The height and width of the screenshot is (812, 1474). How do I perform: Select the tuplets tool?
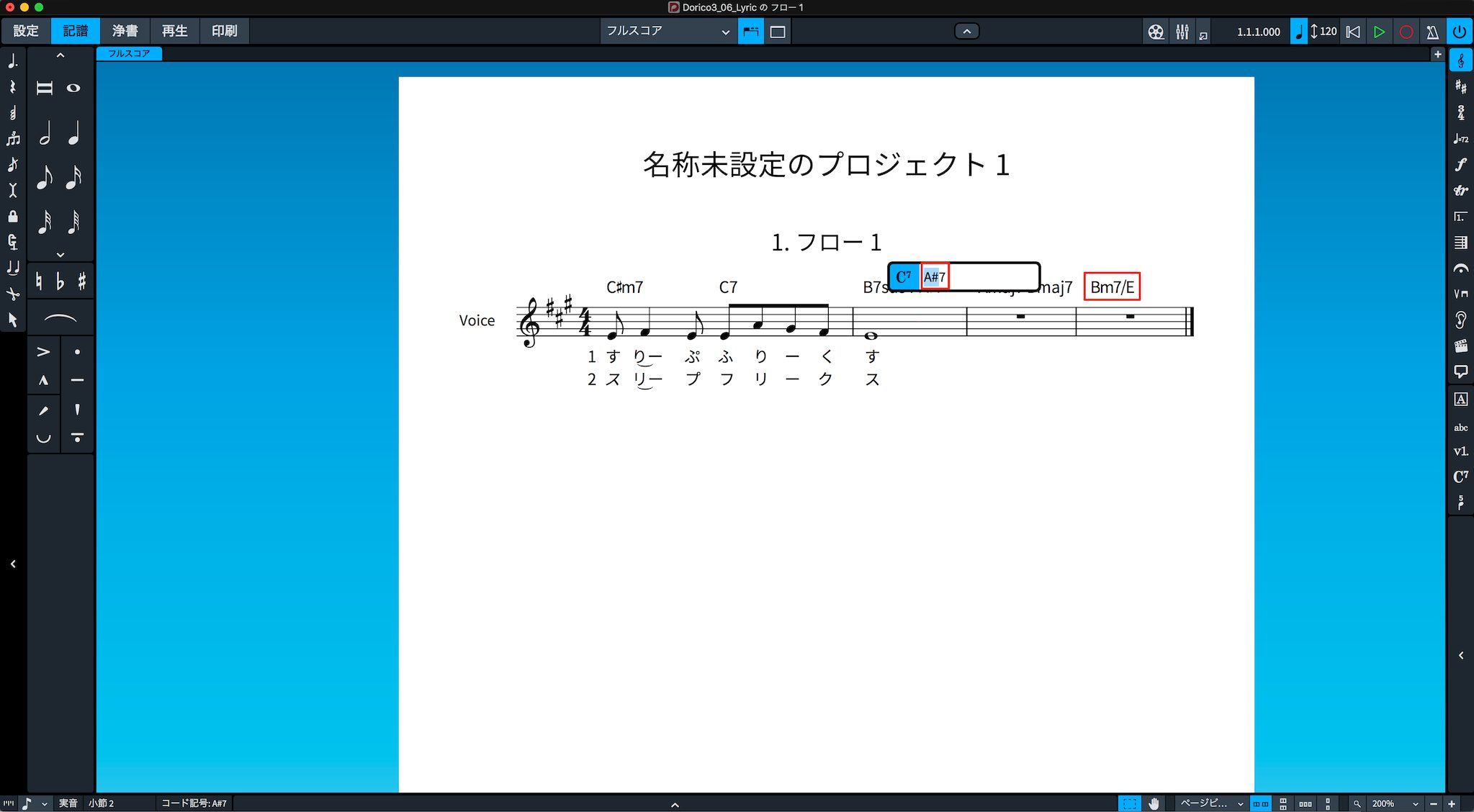(x=12, y=139)
